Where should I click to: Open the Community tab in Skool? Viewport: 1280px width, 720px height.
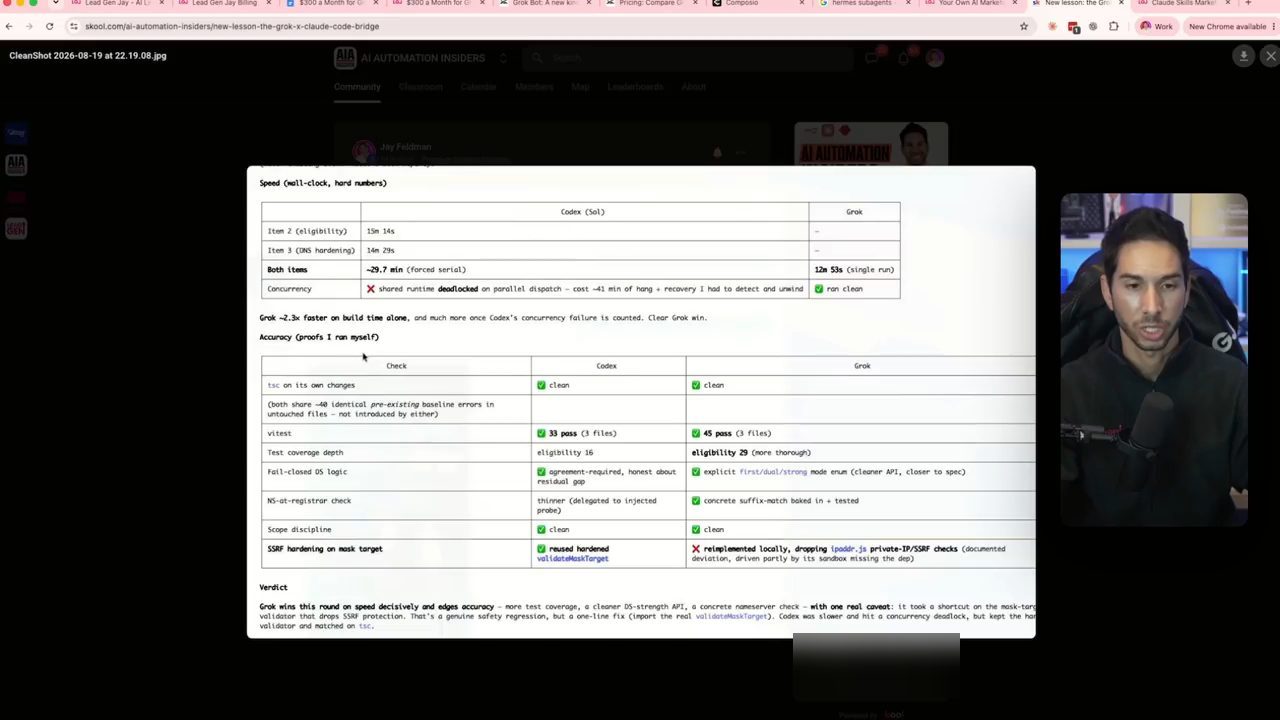click(x=357, y=87)
